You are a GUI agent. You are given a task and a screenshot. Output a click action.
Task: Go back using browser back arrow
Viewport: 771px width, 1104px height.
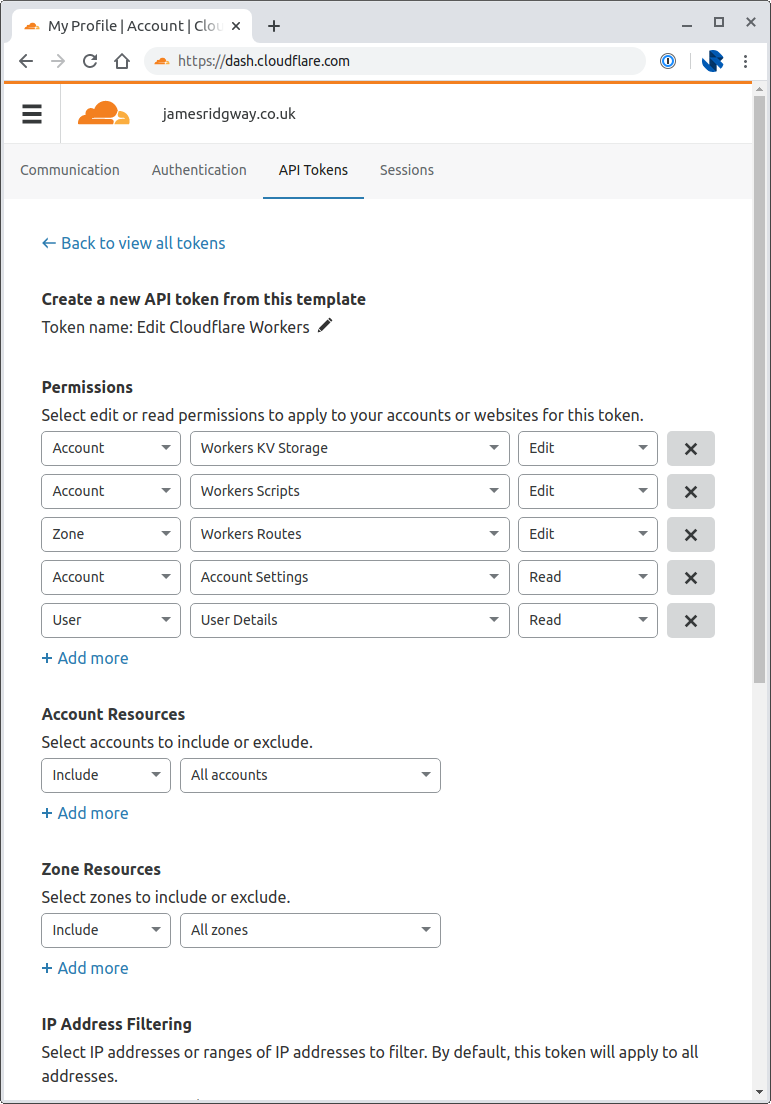tap(26, 61)
